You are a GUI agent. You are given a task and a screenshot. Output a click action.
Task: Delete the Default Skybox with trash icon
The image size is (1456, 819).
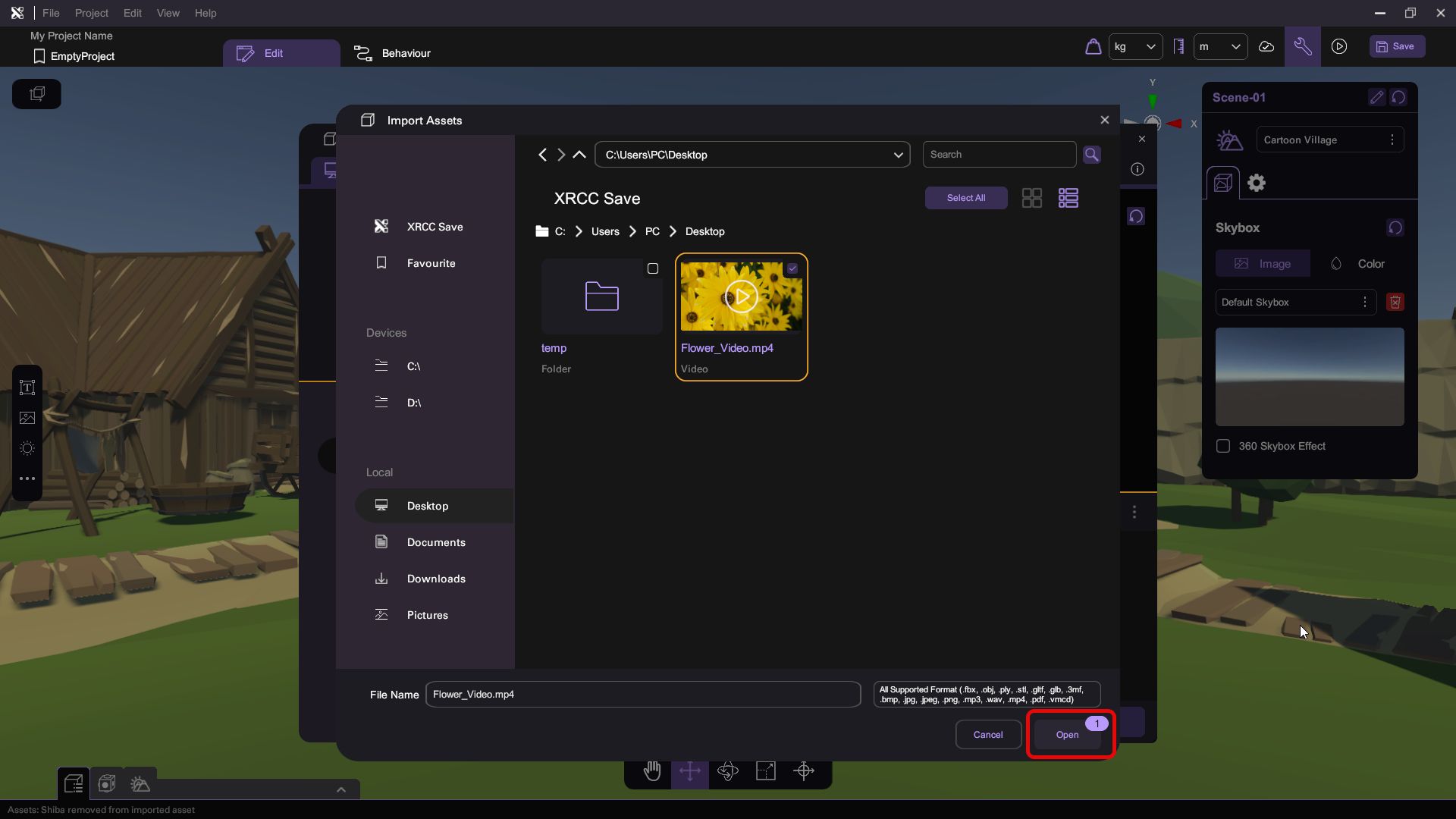point(1395,302)
